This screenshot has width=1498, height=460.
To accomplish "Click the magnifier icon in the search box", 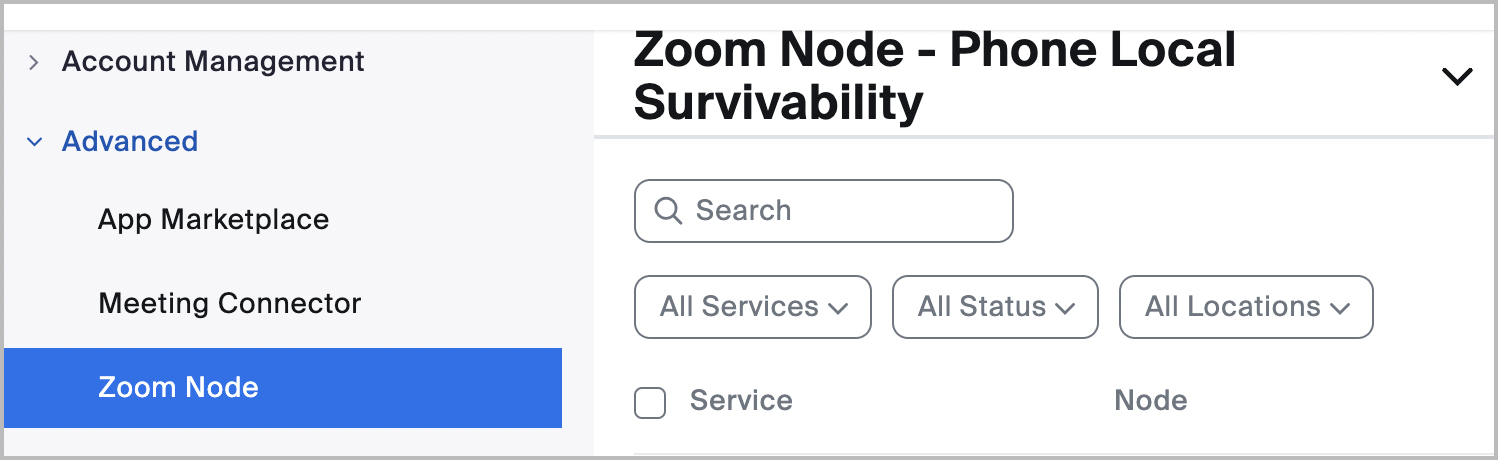I will pyautogui.click(x=667, y=211).
